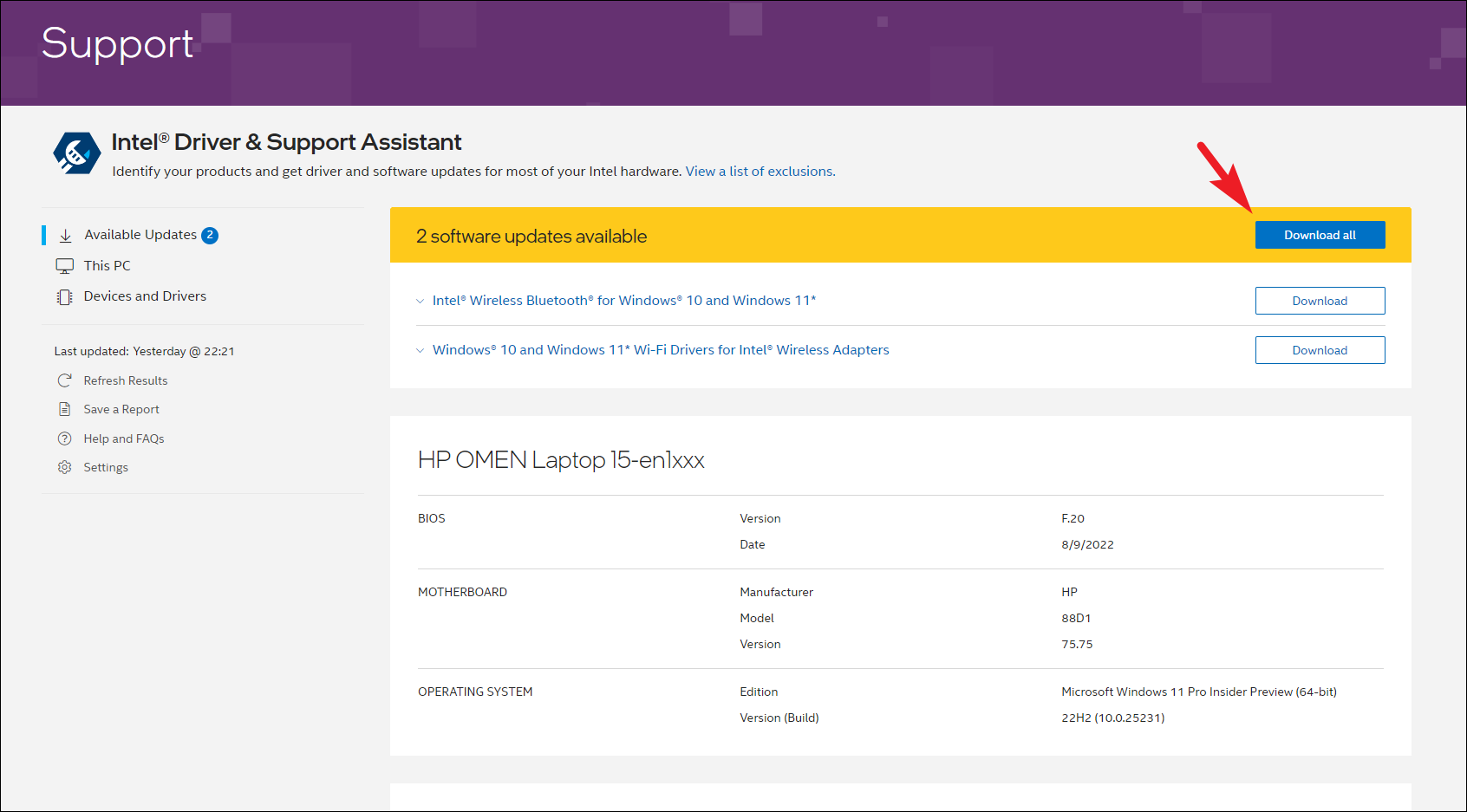Click the motherboard version value 75.75
The image size is (1467, 812).
1077,644
